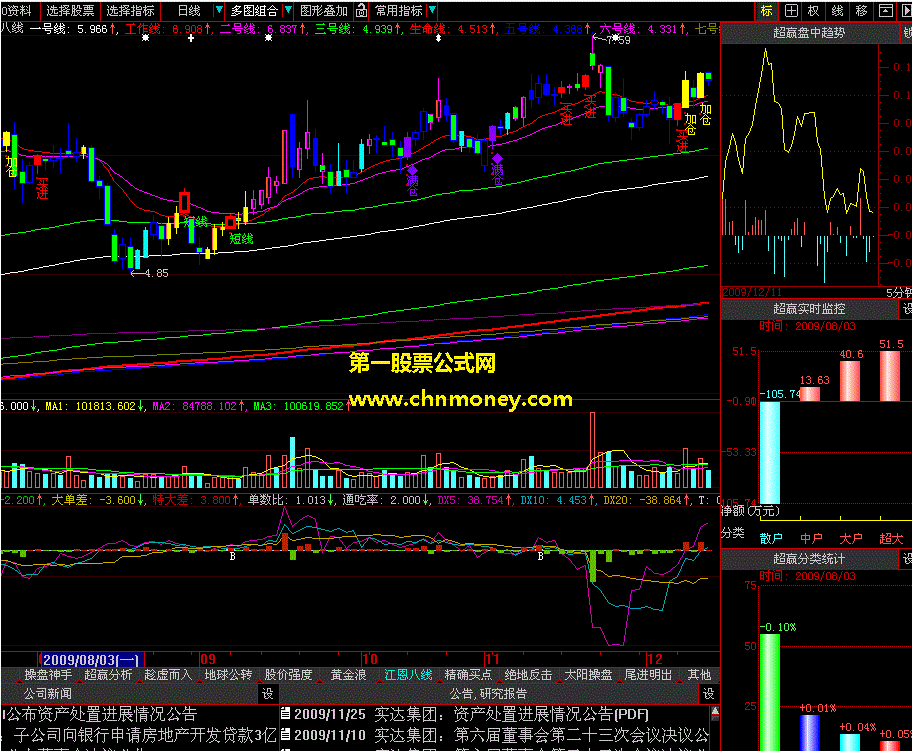Switch to the 绝地反击 indicator tab

click(x=528, y=675)
